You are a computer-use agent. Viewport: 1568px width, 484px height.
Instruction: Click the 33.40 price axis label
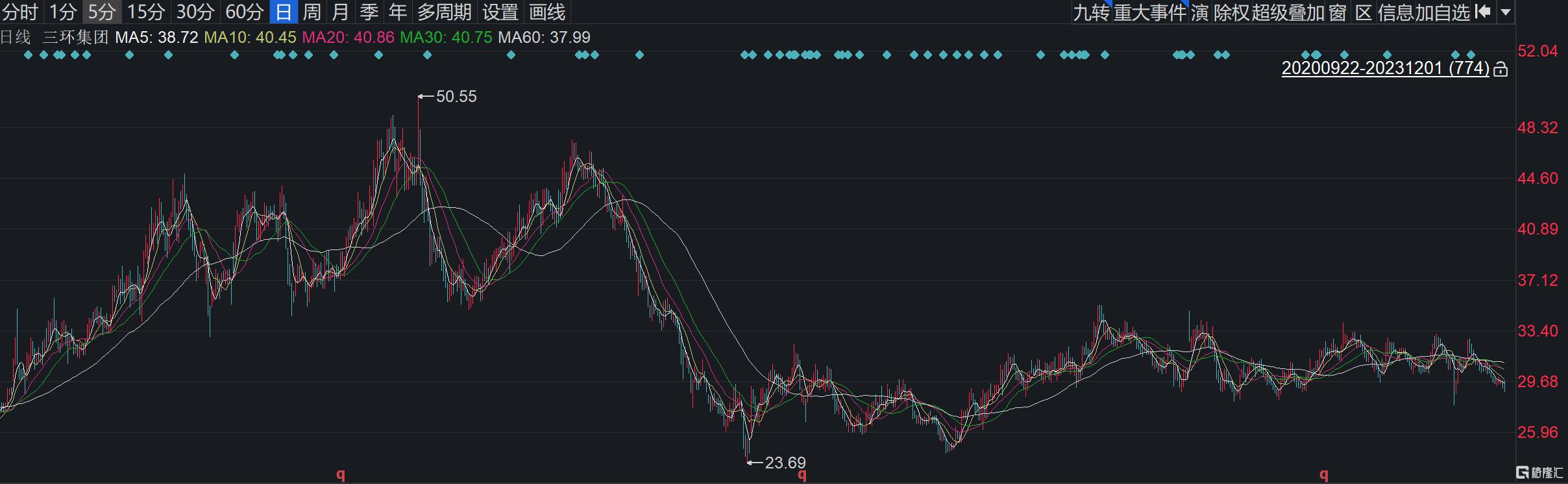click(1537, 331)
